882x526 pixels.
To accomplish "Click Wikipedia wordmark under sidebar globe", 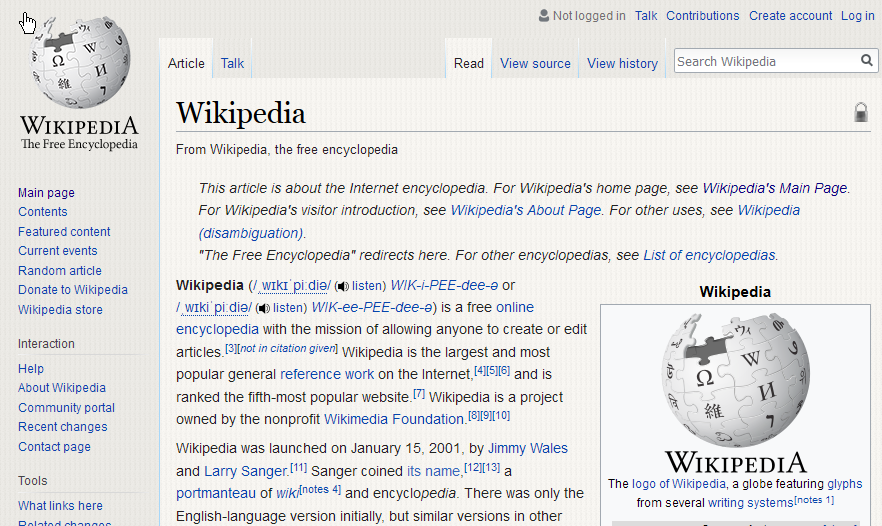I will coord(79,125).
